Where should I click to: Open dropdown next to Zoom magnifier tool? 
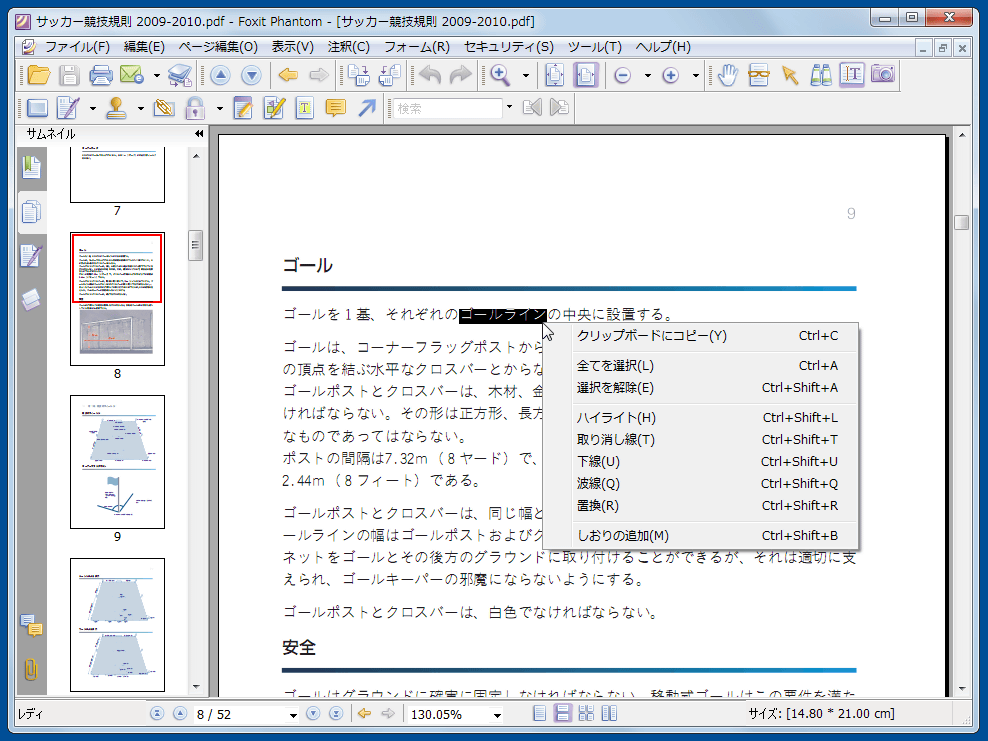point(526,76)
